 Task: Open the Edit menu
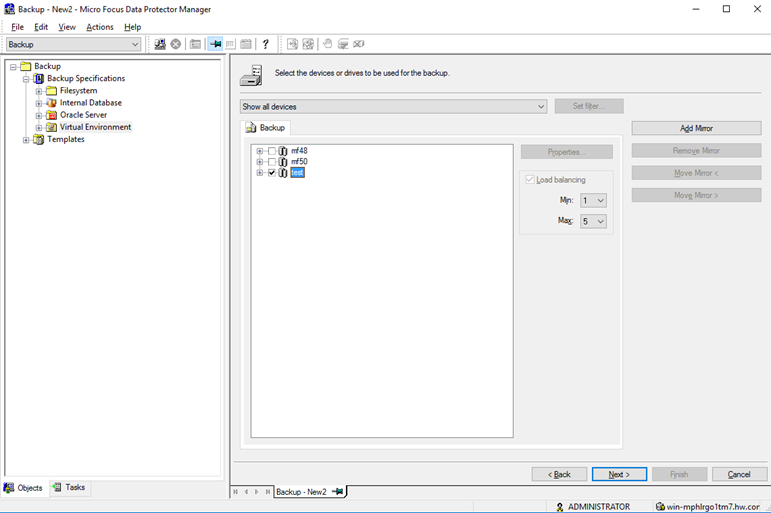pyautogui.click(x=41, y=27)
